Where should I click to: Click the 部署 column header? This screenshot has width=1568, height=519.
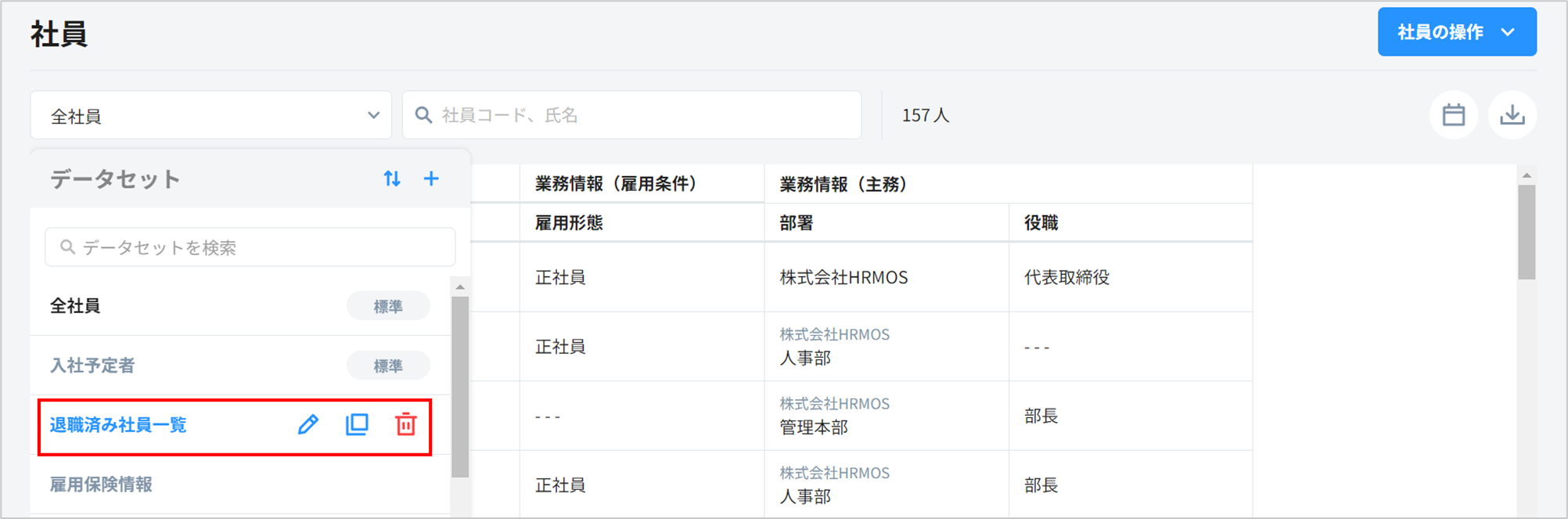pyautogui.click(x=797, y=223)
